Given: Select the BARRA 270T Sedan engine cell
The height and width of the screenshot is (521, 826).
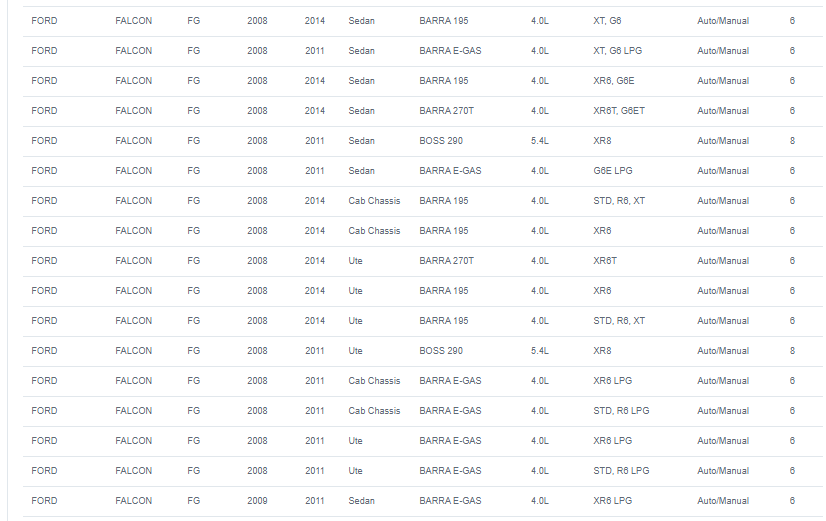Looking at the screenshot, I should coord(446,111).
